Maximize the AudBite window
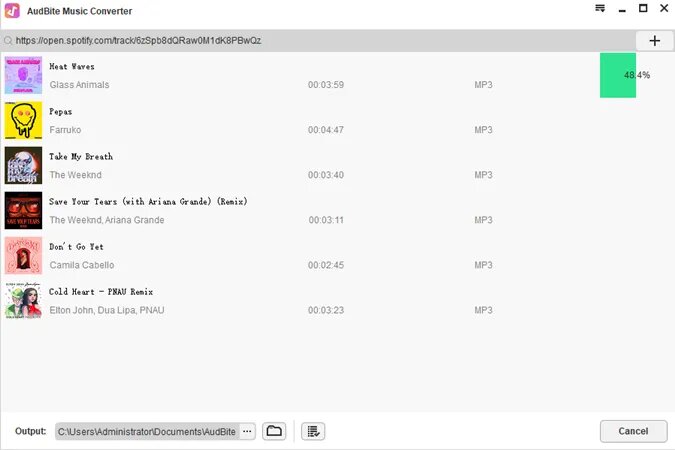675x450 pixels. [643, 8]
